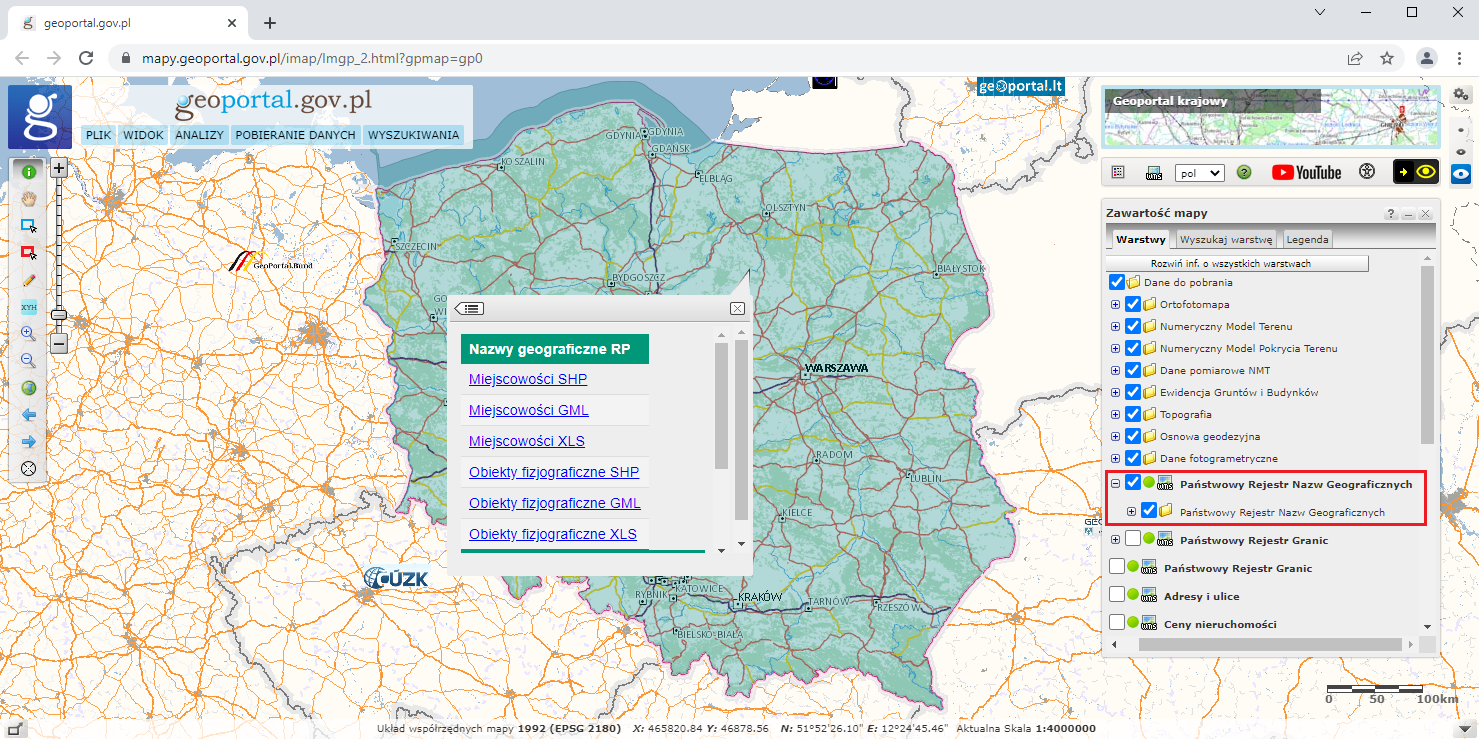
Task: Go to previous map view arrow
Action: (x=29, y=414)
